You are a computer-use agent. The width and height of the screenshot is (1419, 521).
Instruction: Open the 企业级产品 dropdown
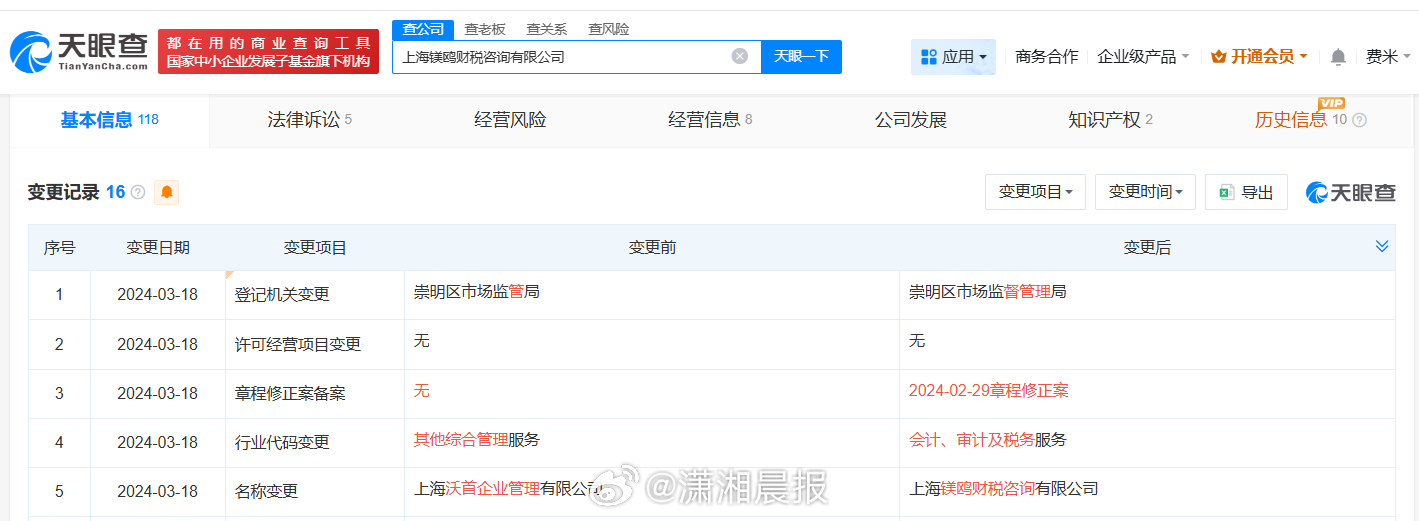(1143, 57)
